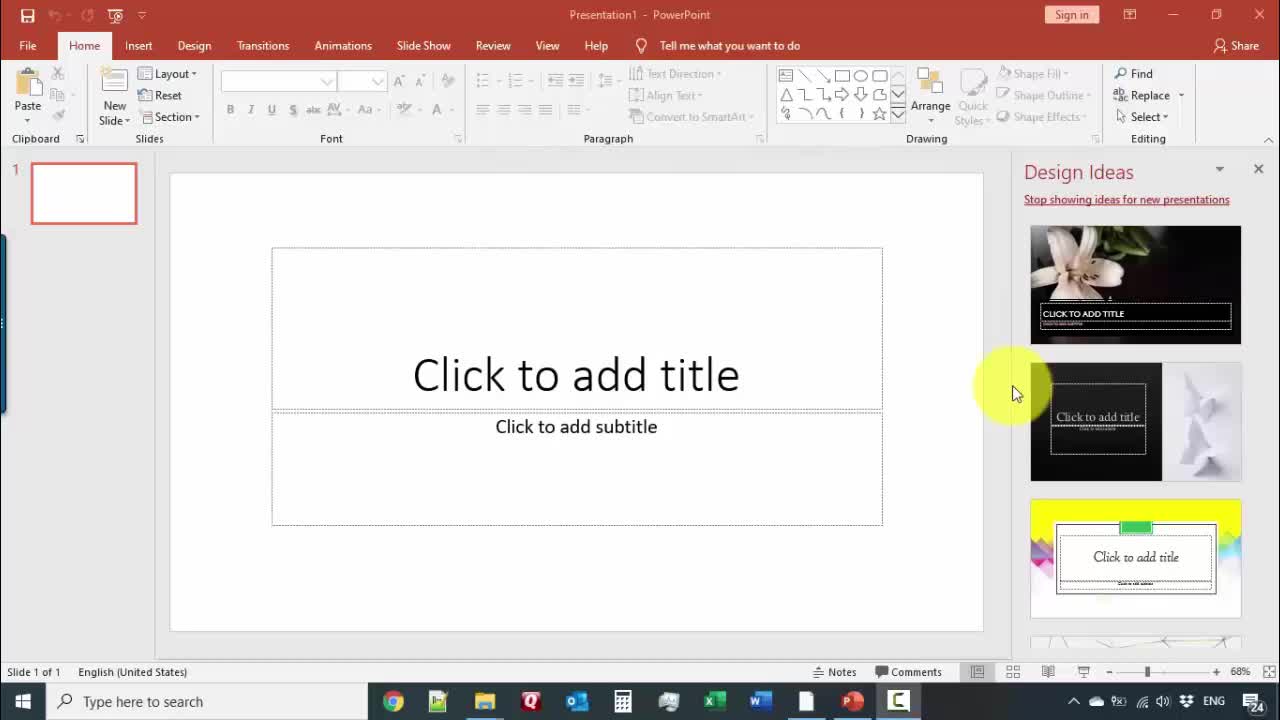Click the Save icon in quick access toolbar

click(27, 15)
